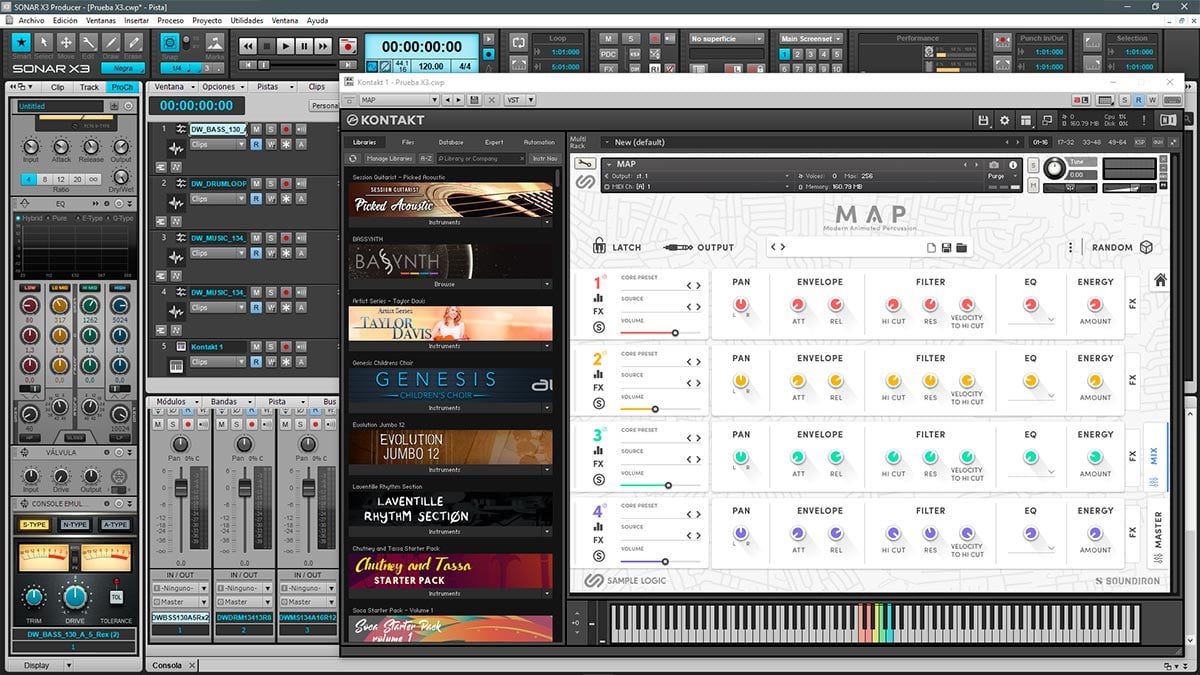Open the Utilidades menu
This screenshot has width=1200, height=675.
tap(247, 20)
